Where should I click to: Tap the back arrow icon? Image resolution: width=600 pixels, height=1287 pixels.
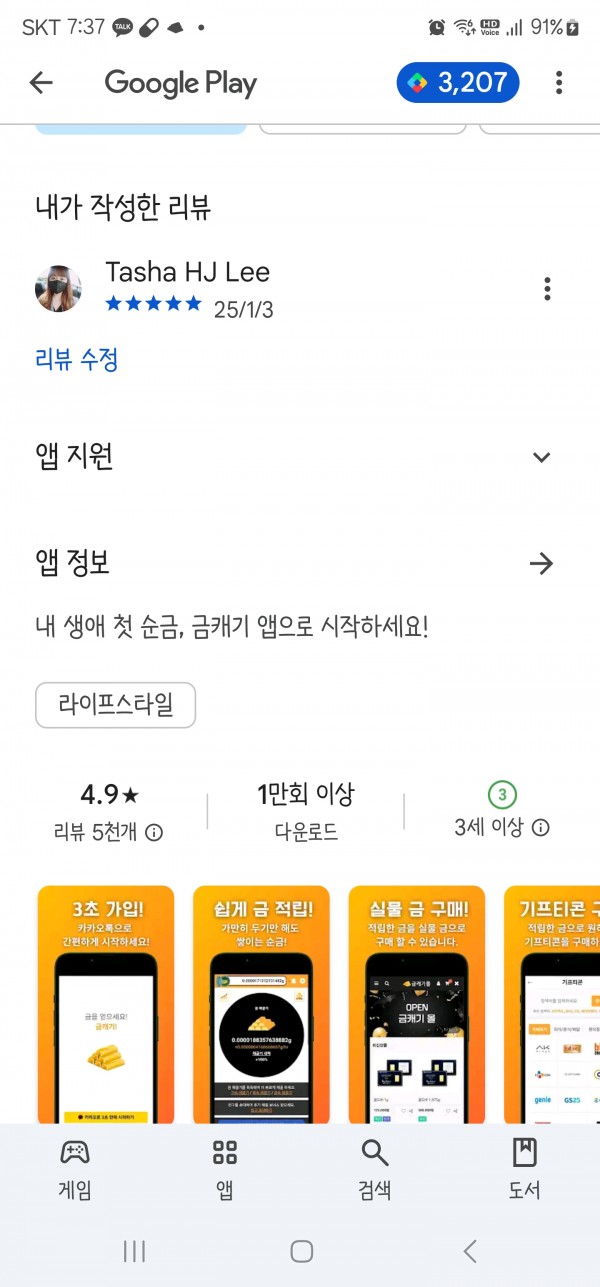(x=41, y=83)
